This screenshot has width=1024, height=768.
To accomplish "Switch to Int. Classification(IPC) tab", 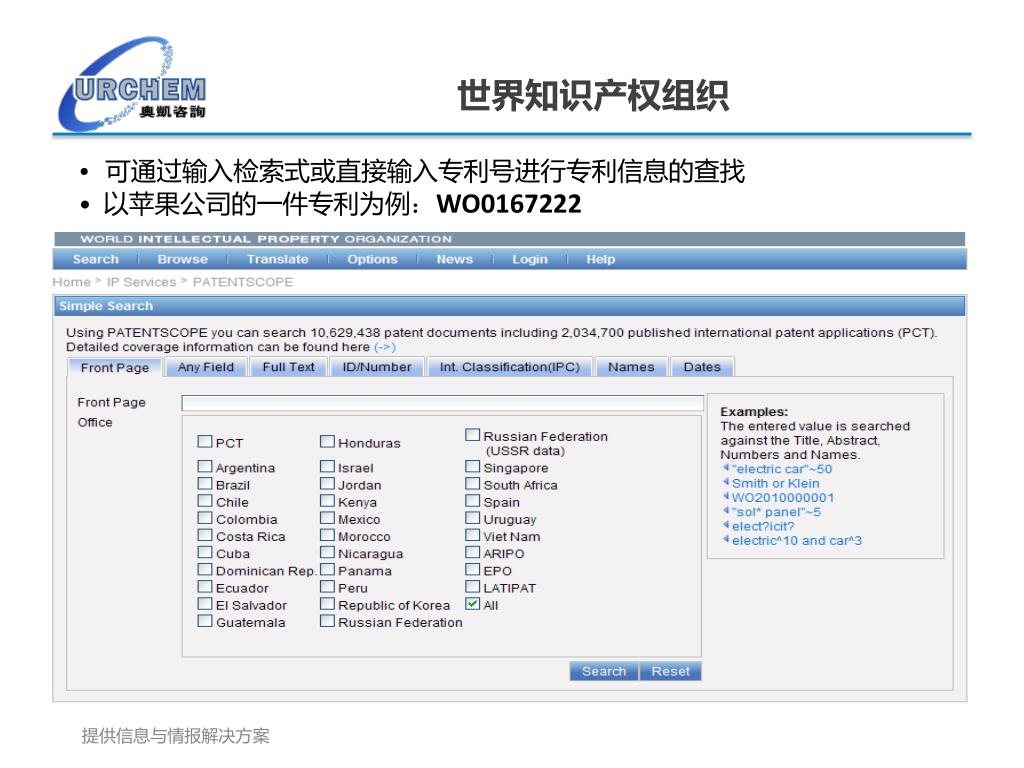I will (x=509, y=367).
